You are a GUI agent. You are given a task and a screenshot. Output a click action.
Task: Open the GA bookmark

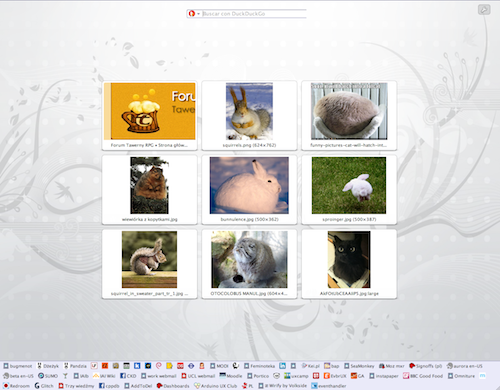click(357, 376)
